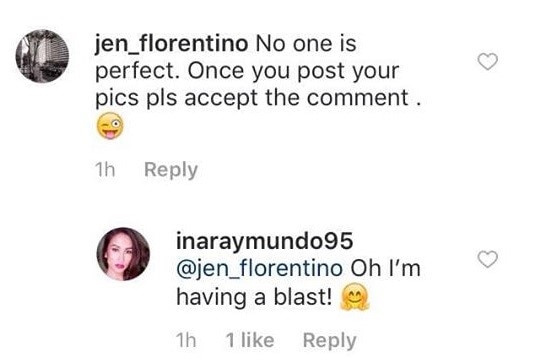The height and width of the screenshot is (363, 533).
Task: Click the word 'perfect.' in first comment
Action: pyautogui.click(x=137, y=72)
